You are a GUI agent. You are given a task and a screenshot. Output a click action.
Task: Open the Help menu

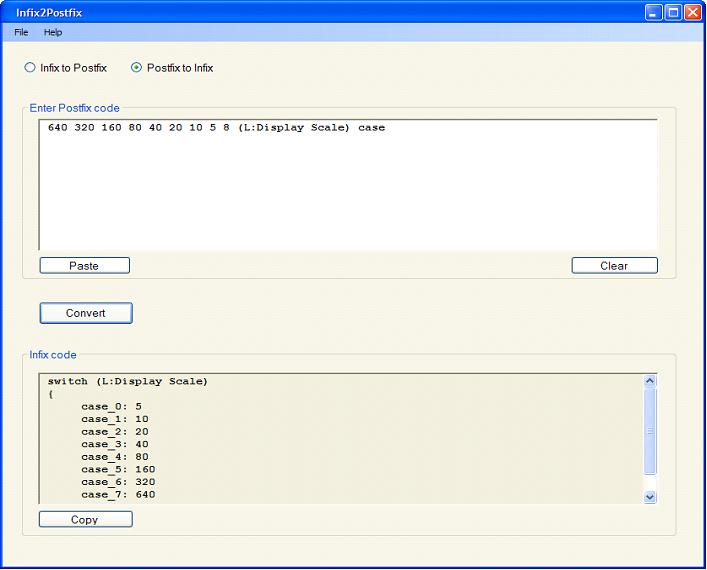point(53,32)
